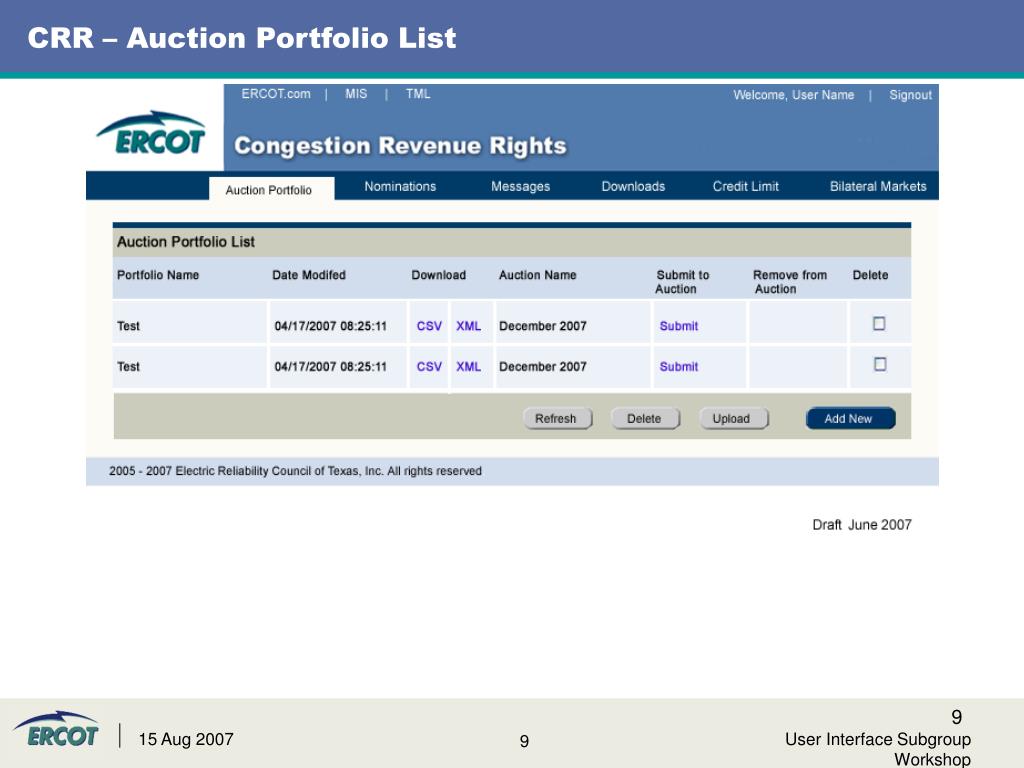
Task: Click the Refresh button
Action: [557, 419]
